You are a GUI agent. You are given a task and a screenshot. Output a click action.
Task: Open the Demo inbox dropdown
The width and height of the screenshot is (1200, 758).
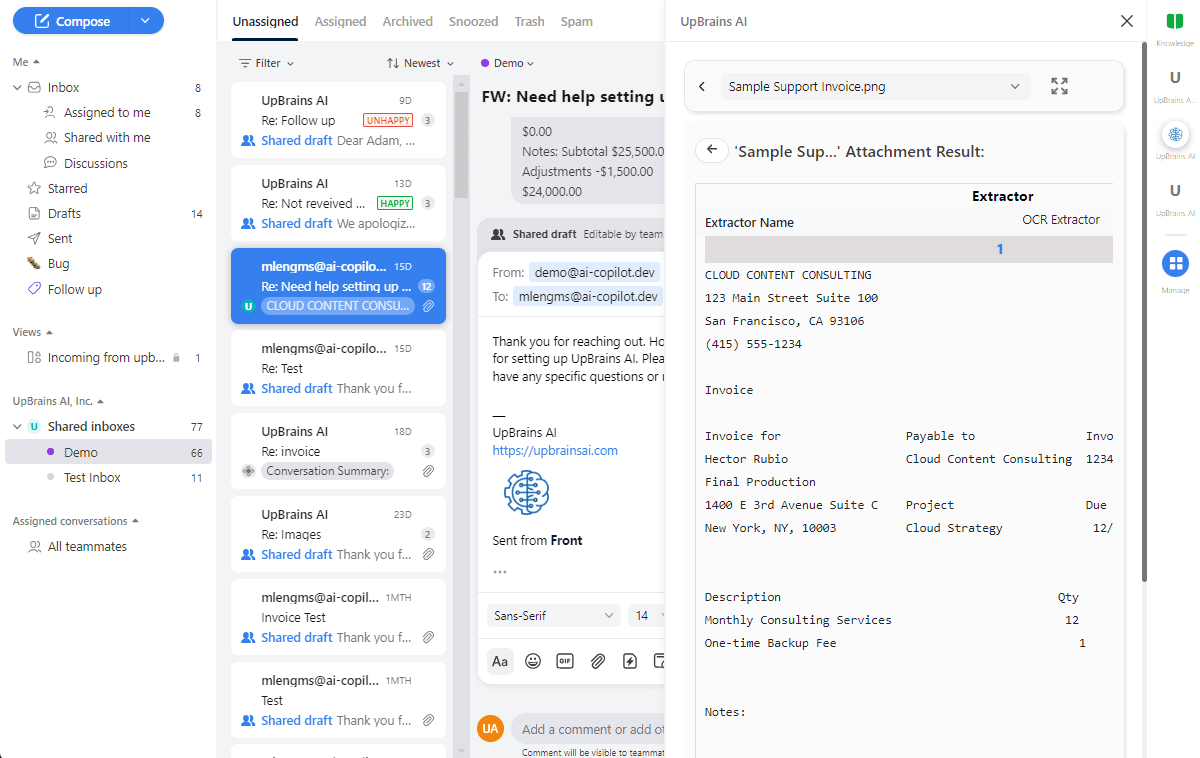pyautogui.click(x=508, y=63)
